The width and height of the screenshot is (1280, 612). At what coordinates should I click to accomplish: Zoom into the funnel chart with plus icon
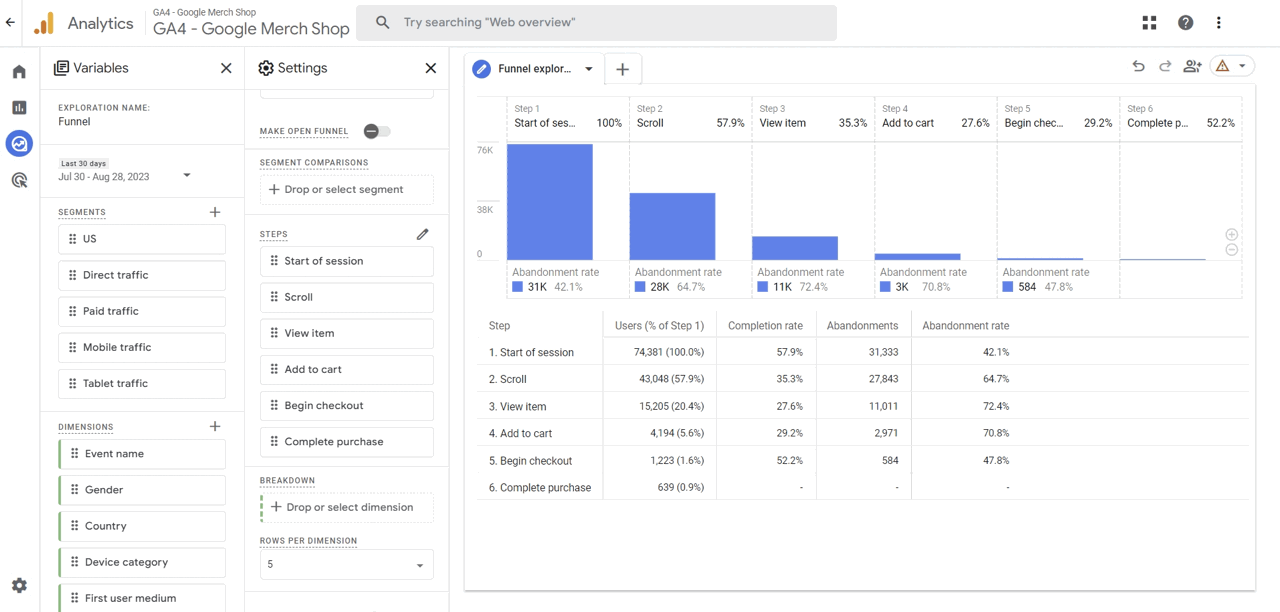click(x=1231, y=233)
